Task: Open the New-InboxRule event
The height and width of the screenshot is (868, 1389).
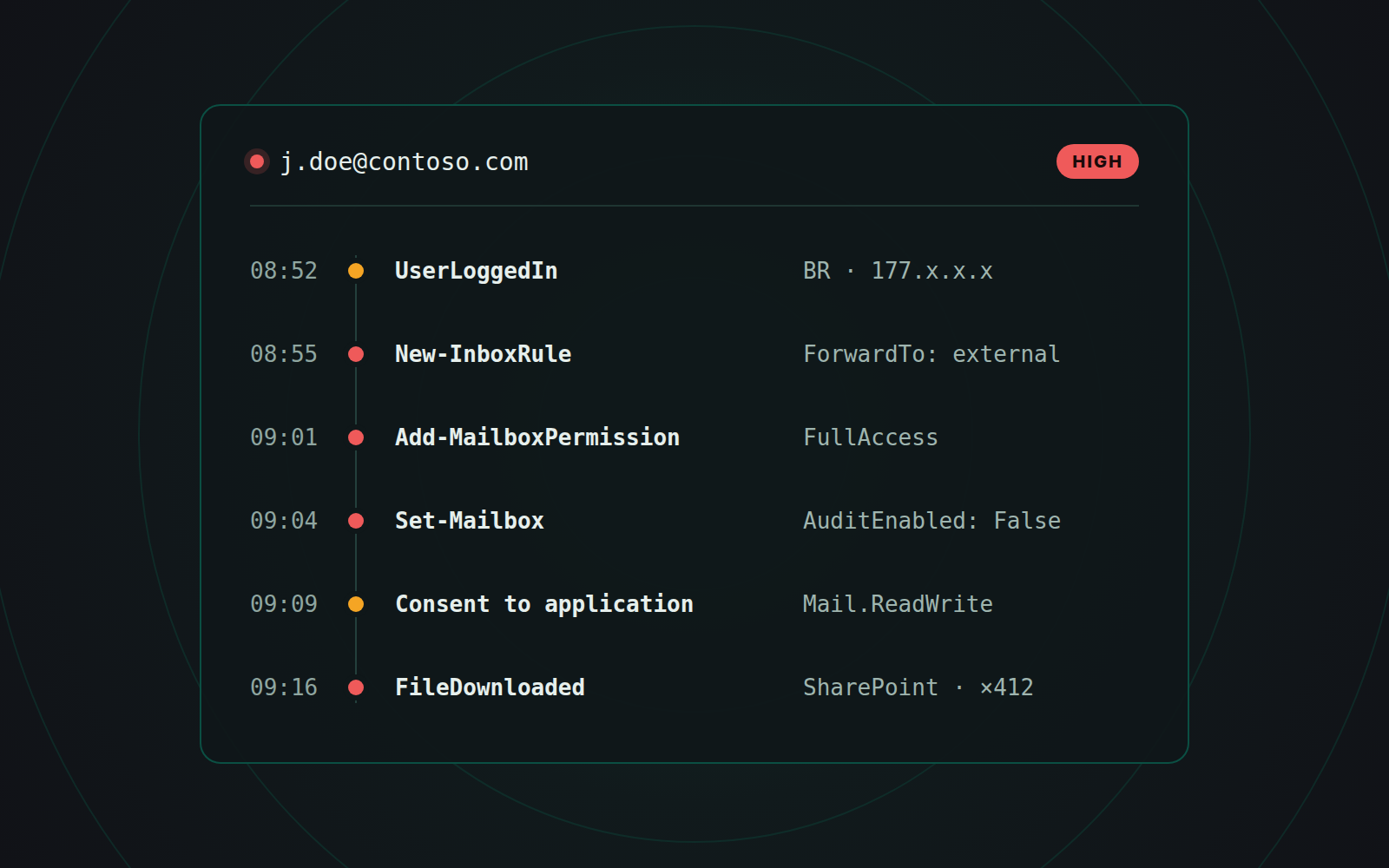Action: [484, 354]
